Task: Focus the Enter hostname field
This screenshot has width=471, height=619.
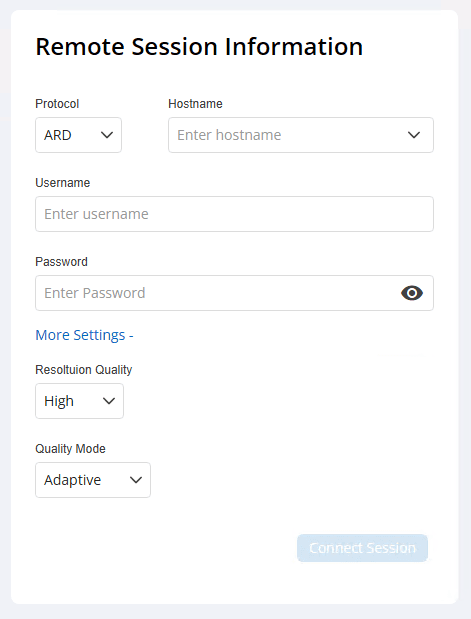Action: pos(301,135)
